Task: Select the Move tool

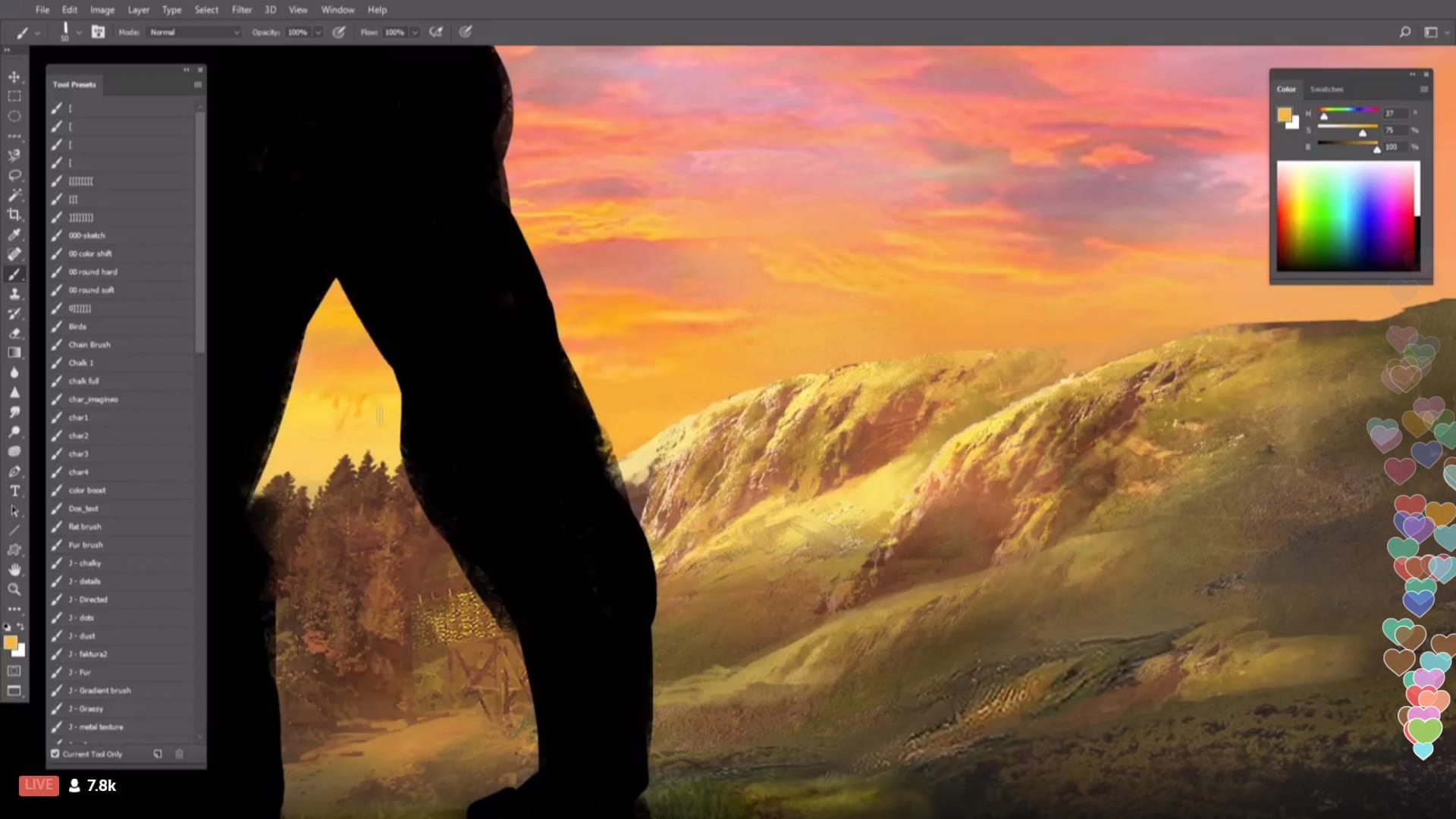Action: (14, 77)
